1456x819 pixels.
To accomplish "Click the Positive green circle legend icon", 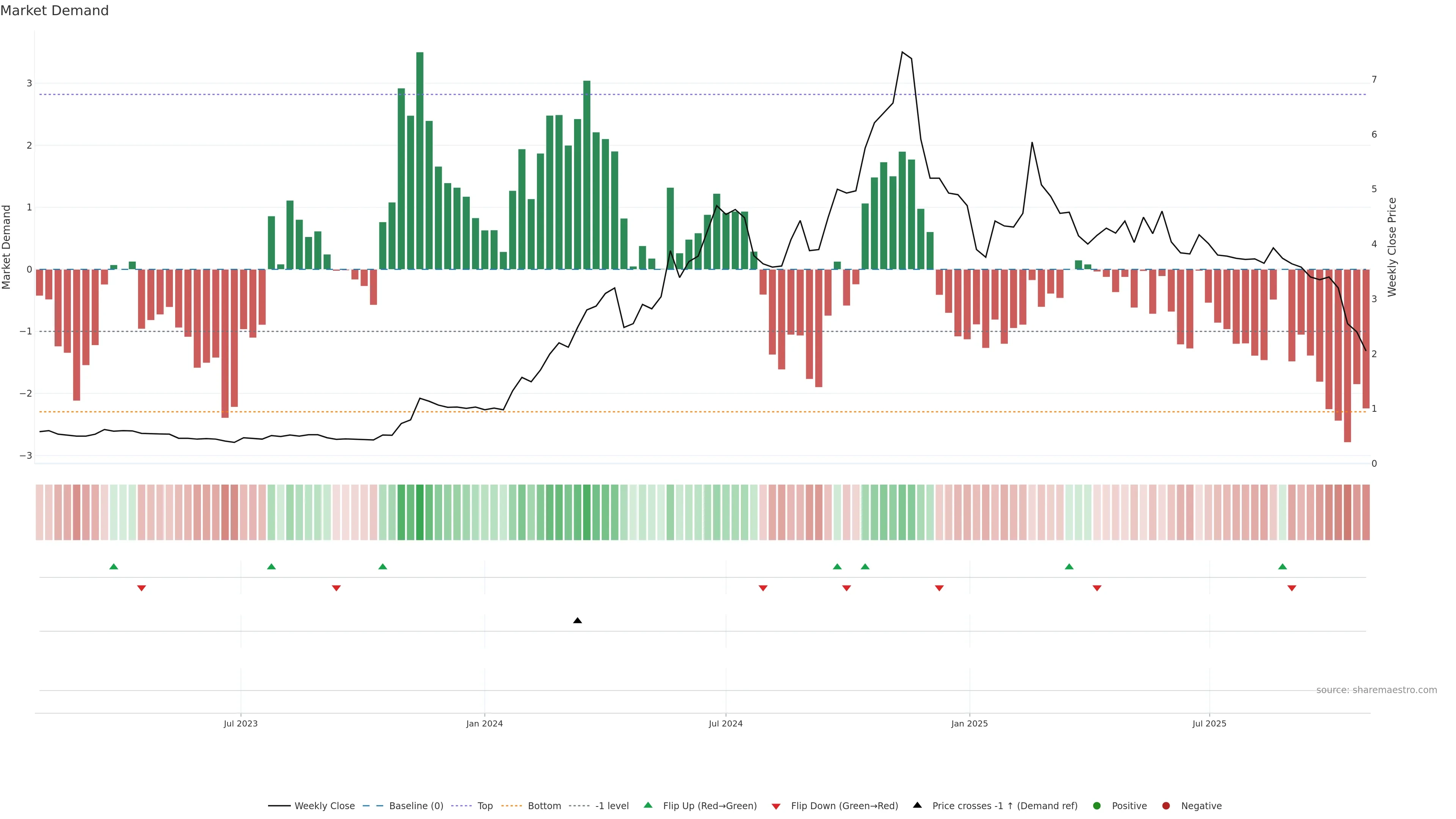I will coord(1097,805).
